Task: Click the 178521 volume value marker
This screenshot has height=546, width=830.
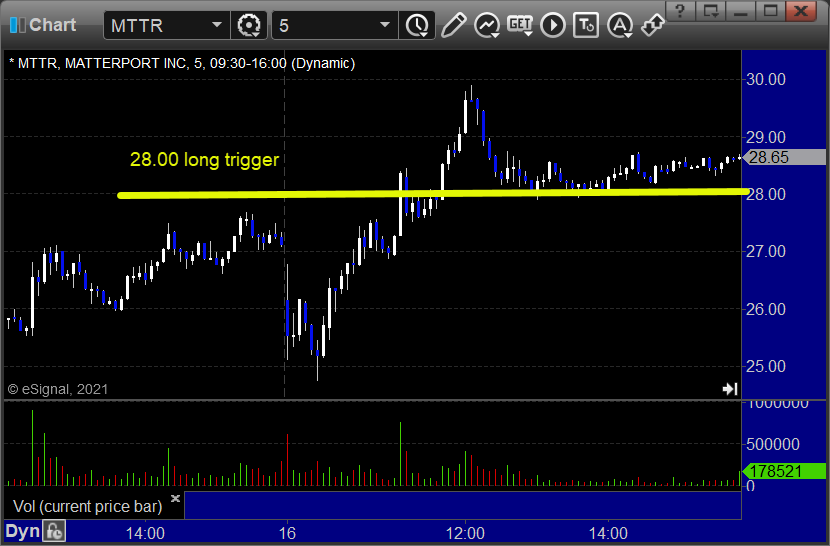Action: [784, 471]
